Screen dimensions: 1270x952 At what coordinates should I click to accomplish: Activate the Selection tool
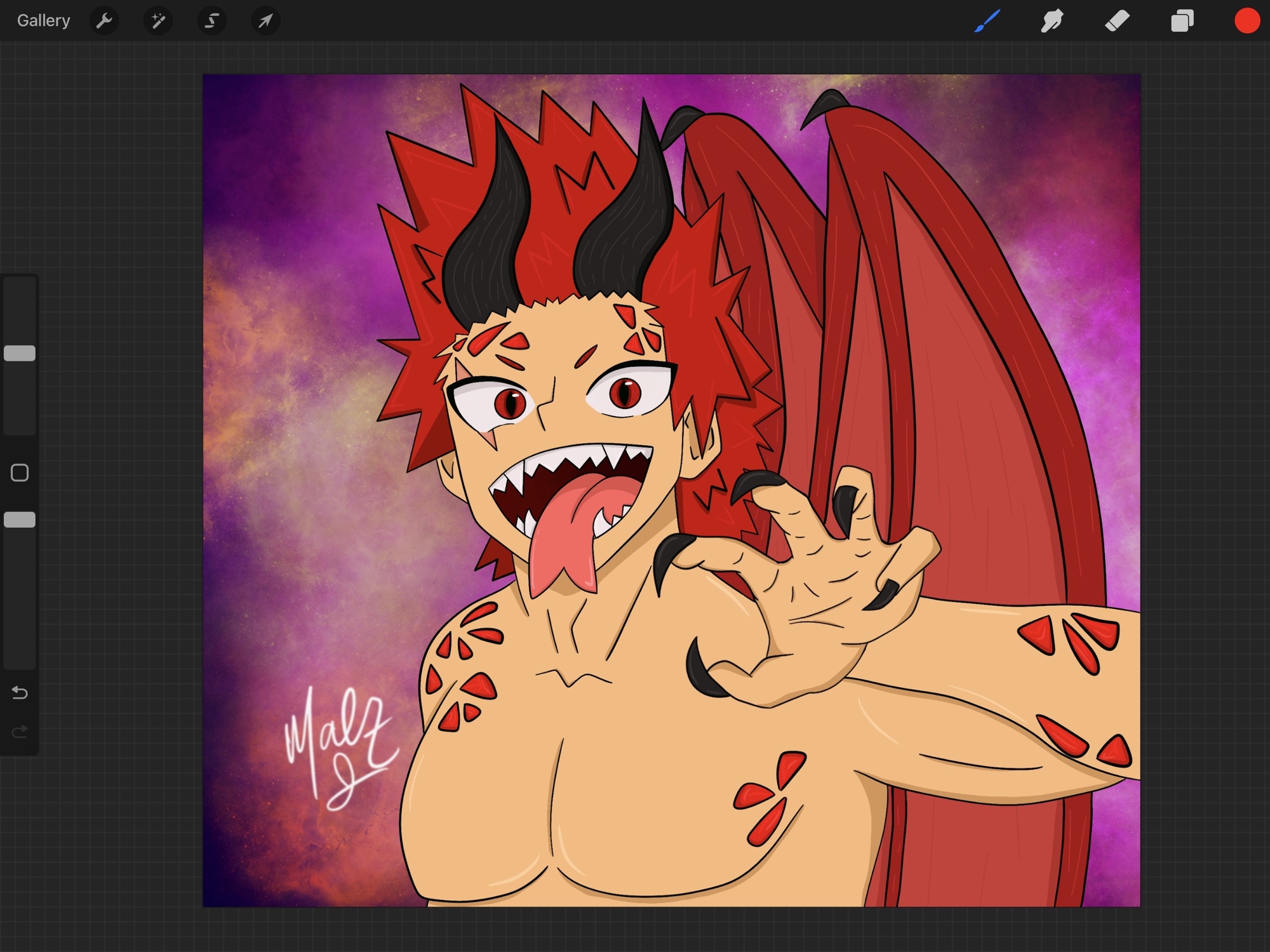[211, 21]
